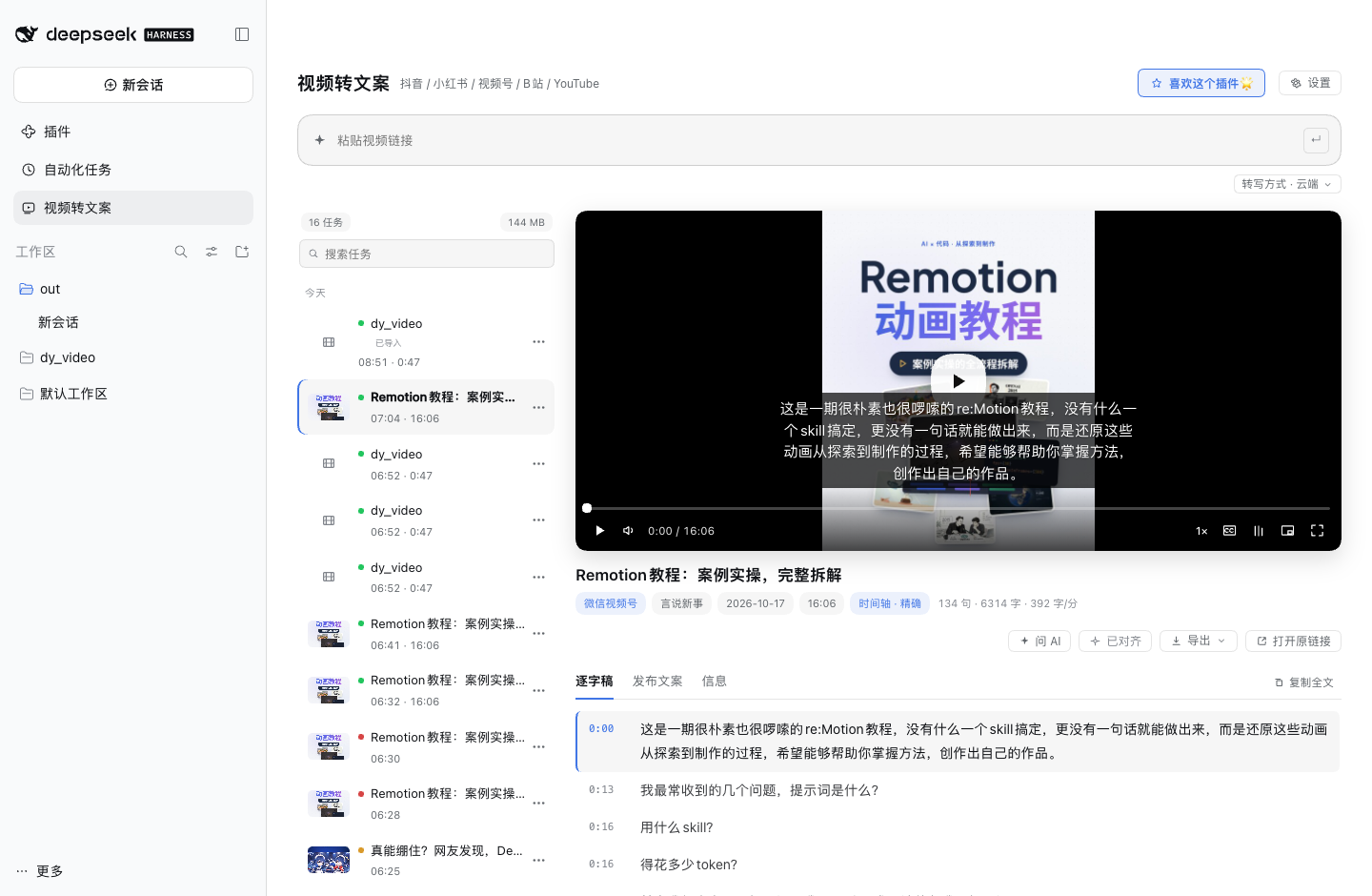This screenshot has width=1372, height=896.
Task: Switch to the 逐字稿 tab
Action: click(595, 682)
